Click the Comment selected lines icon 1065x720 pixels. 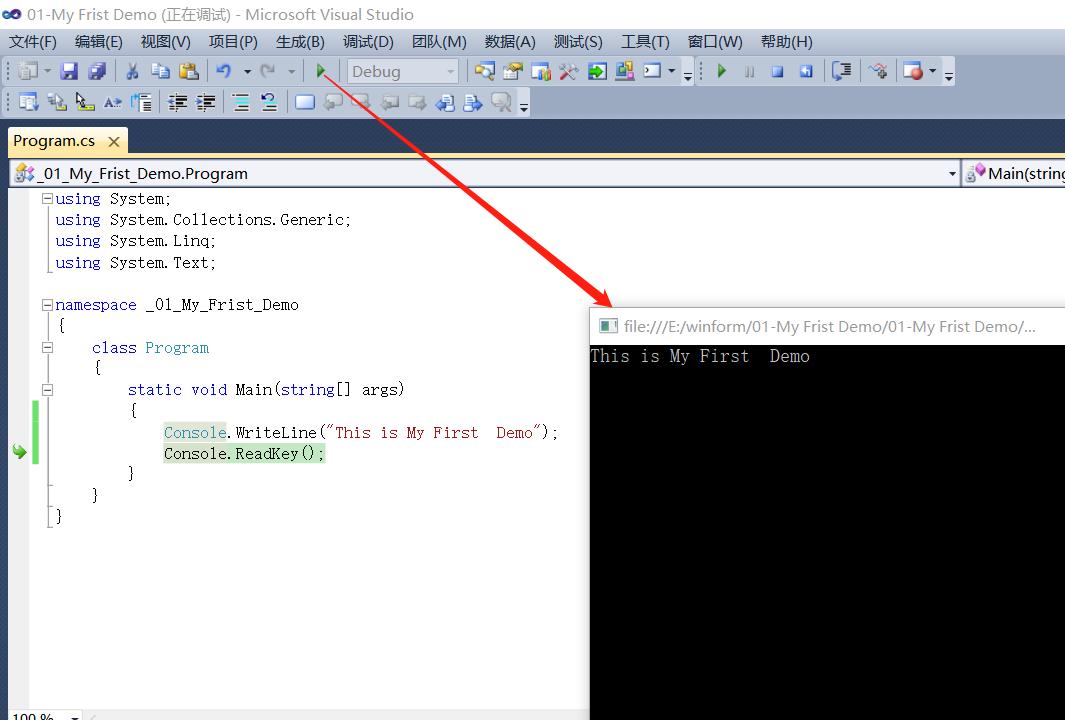pyautogui.click(x=241, y=102)
